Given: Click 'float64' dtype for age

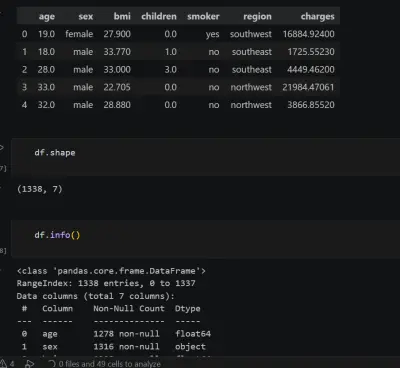Looking at the screenshot, I should pyautogui.click(x=193, y=334).
